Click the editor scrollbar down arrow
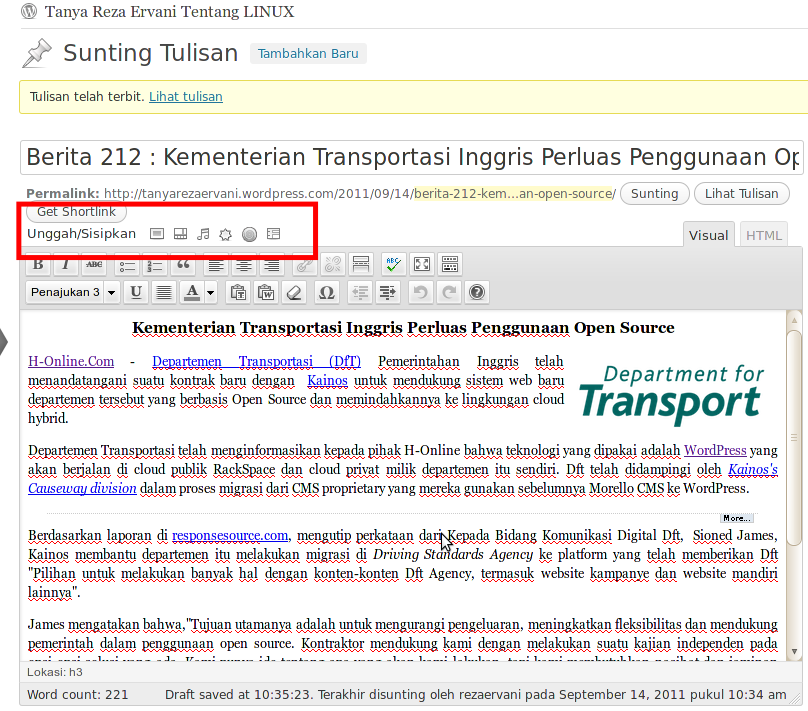The width and height of the screenshot is (808, 711). 794,652
